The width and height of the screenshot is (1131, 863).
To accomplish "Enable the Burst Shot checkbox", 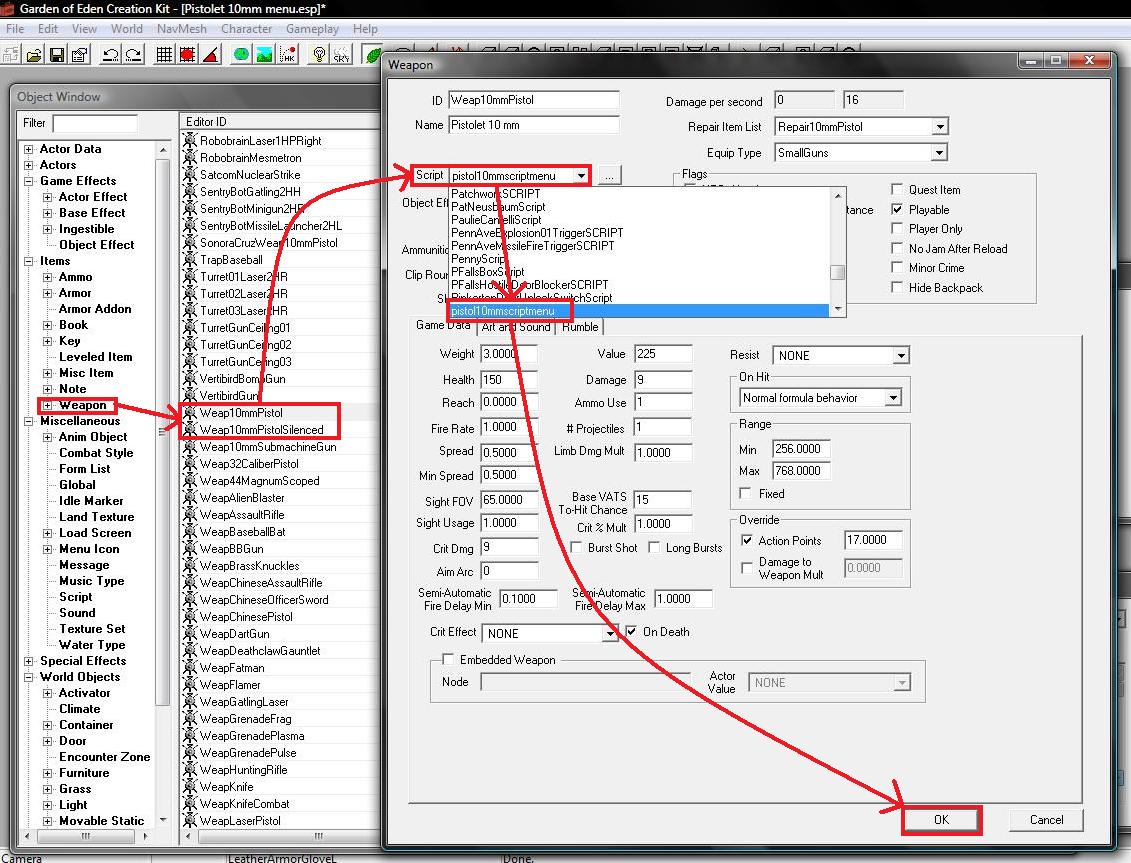I will (x=576, y=547).
